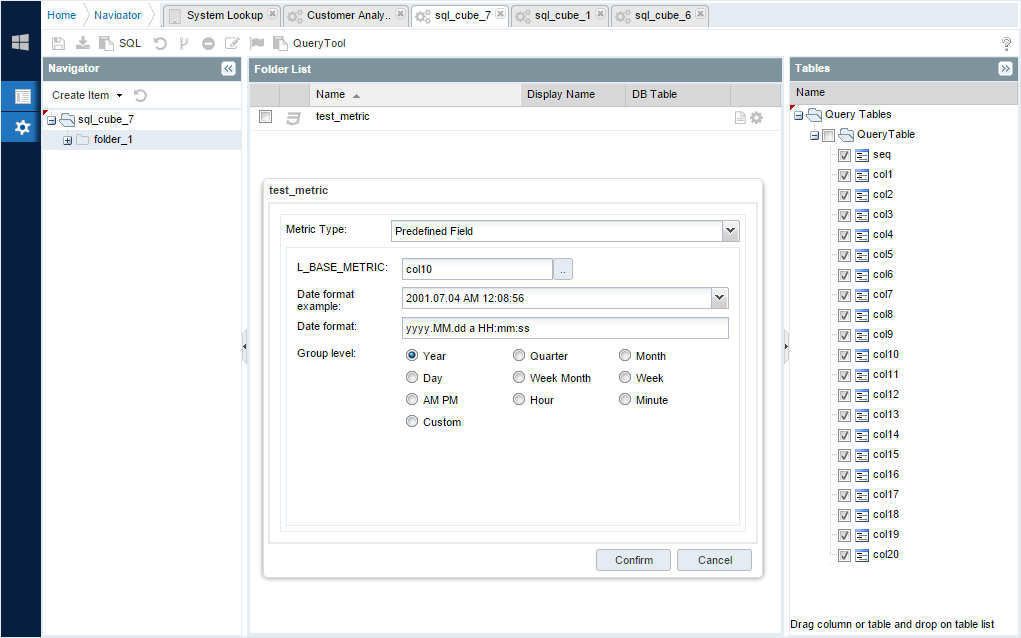Viewport: 1021px width, 638px height.
Task: Collapse the Tables panel with double-arrow icon
Action: [1005, 69]
